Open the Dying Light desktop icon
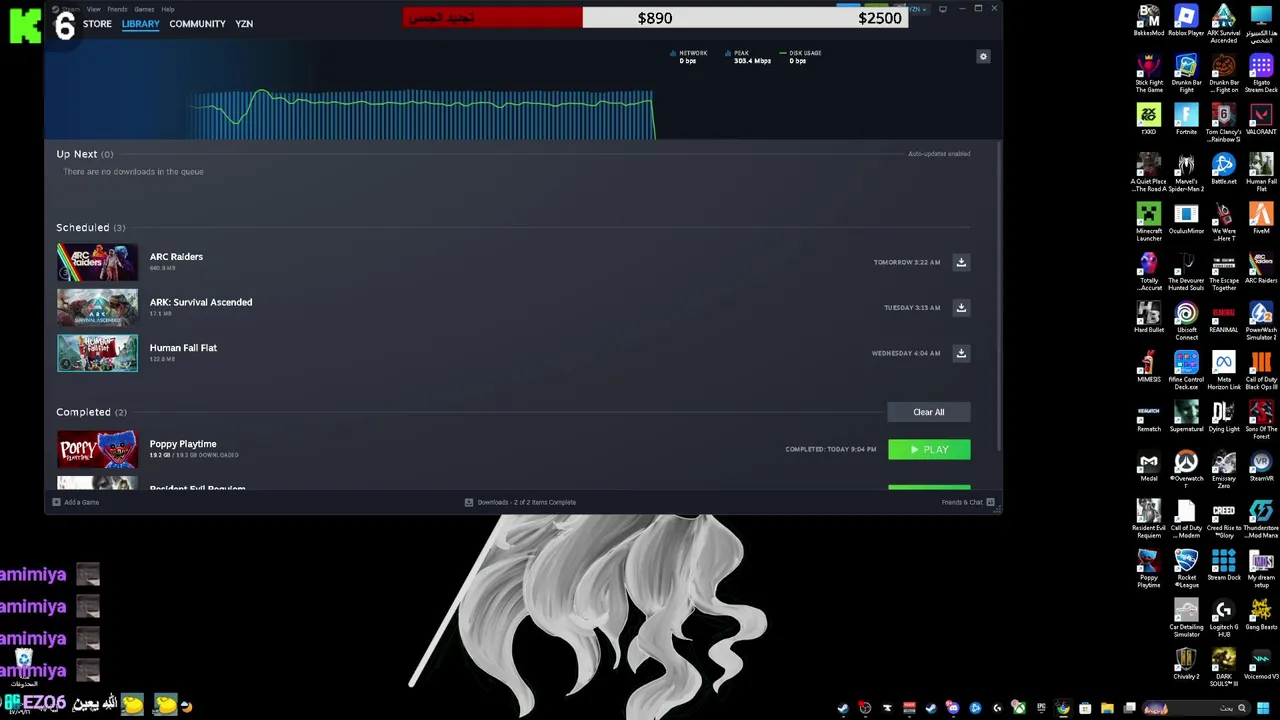1280x720 pixels. (x=1224, y=417)
